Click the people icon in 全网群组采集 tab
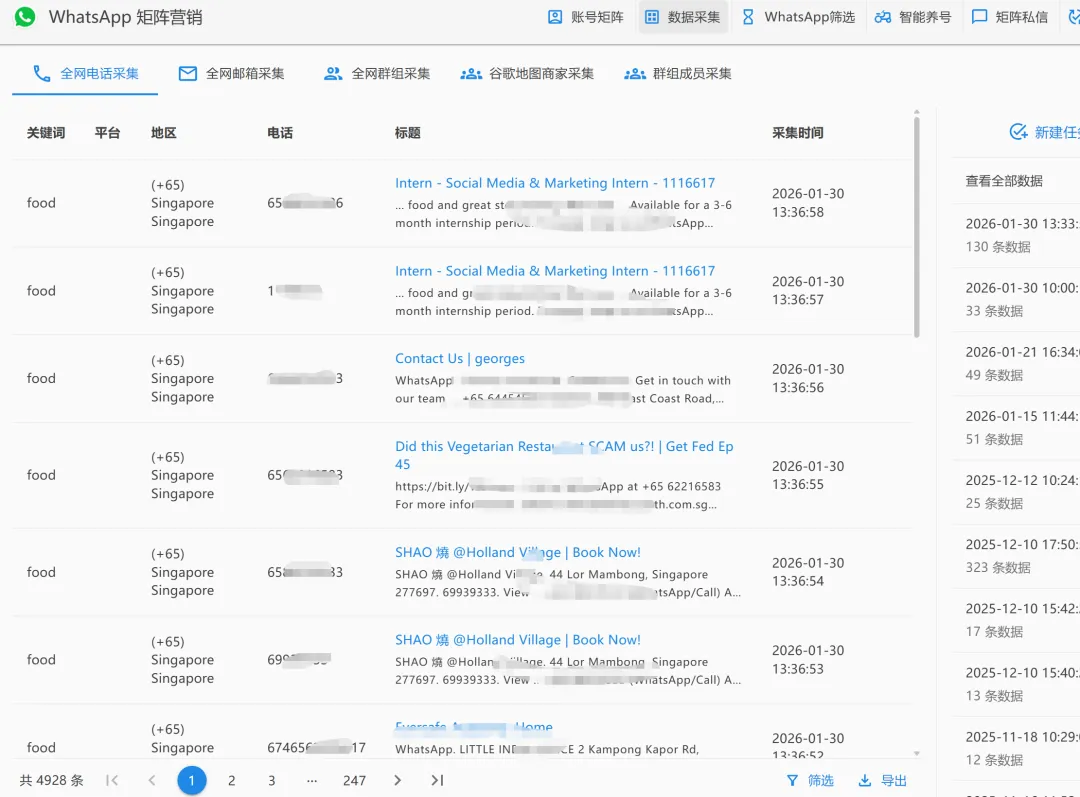 coord(333,74)
